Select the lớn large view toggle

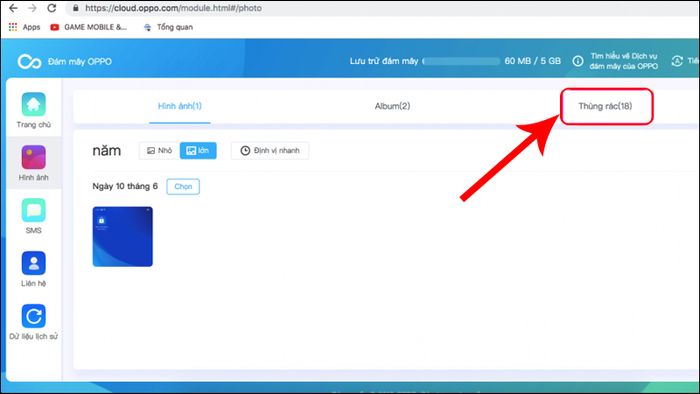tap(198, 151)
